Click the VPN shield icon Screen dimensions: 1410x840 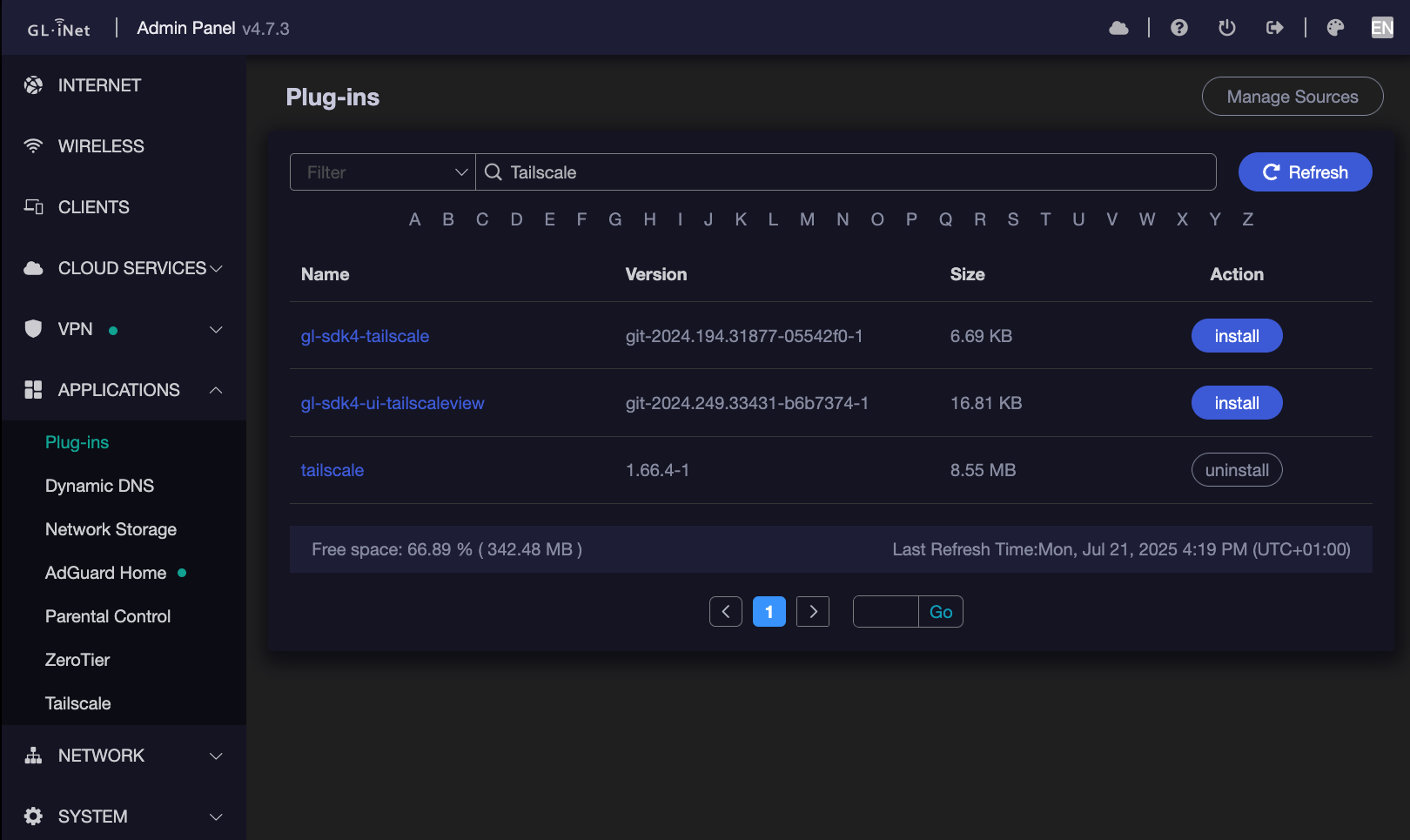coord(33,329)
